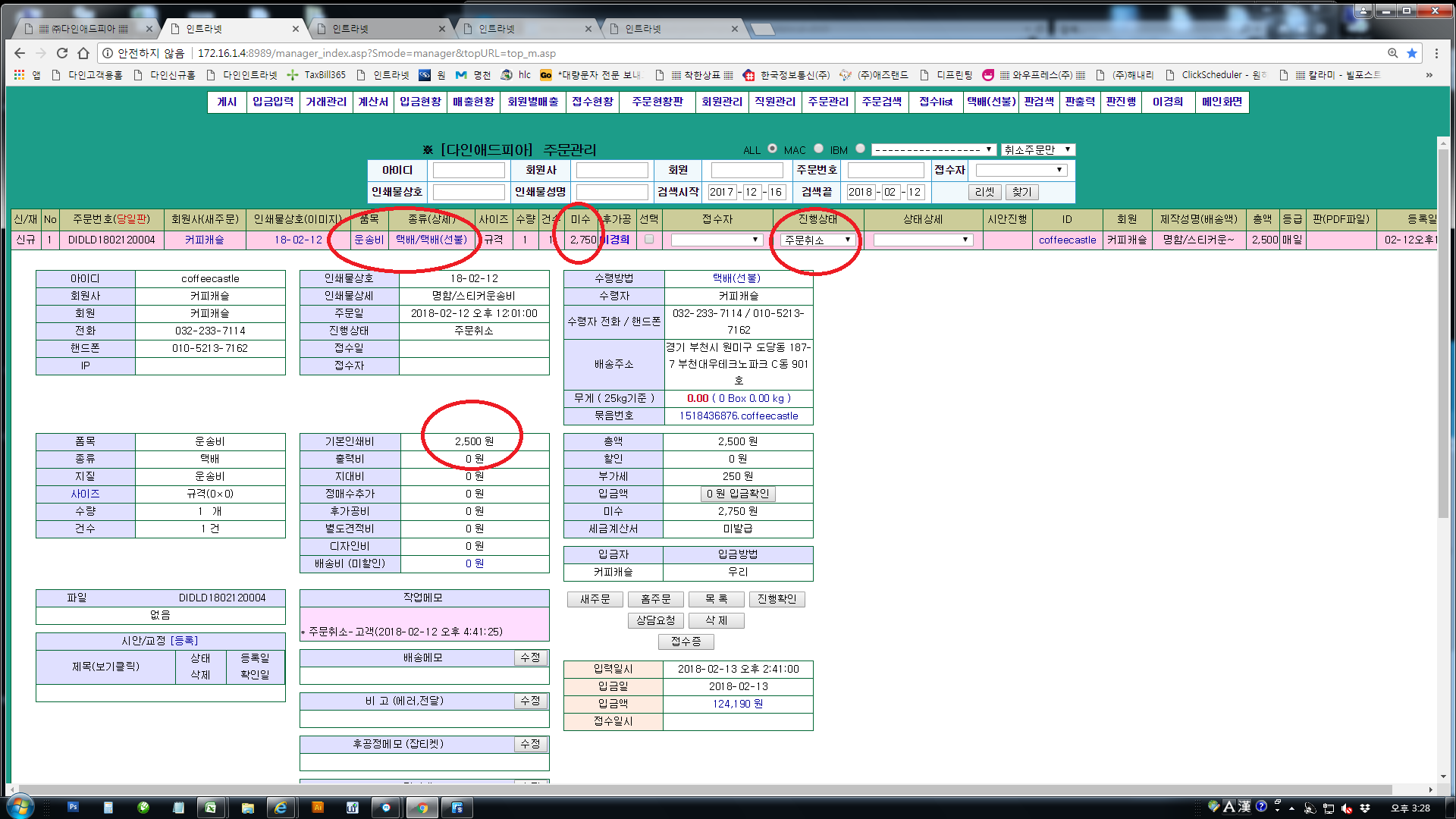The image size is (1456, 819).
Task: Open the 접수자 search dropdown
Action: point(1021,171)
